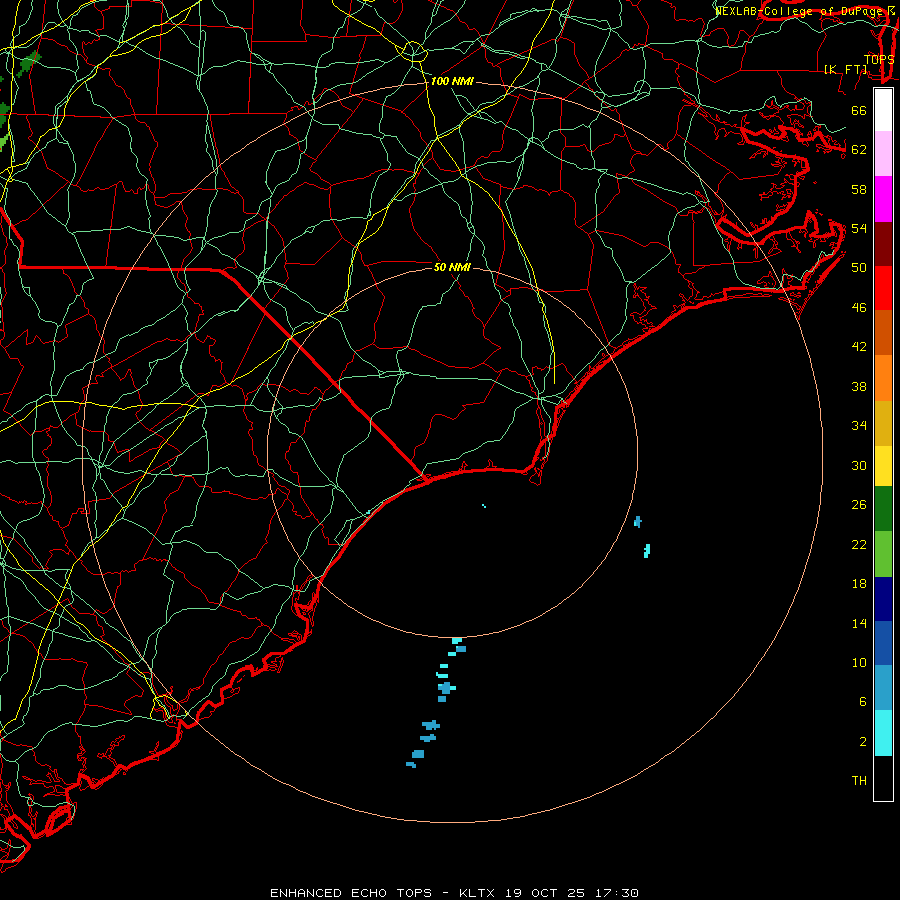The image size is (900, 900).
Task: Click the white 66 kft color swatch
Action: click(x=883, y=110)
